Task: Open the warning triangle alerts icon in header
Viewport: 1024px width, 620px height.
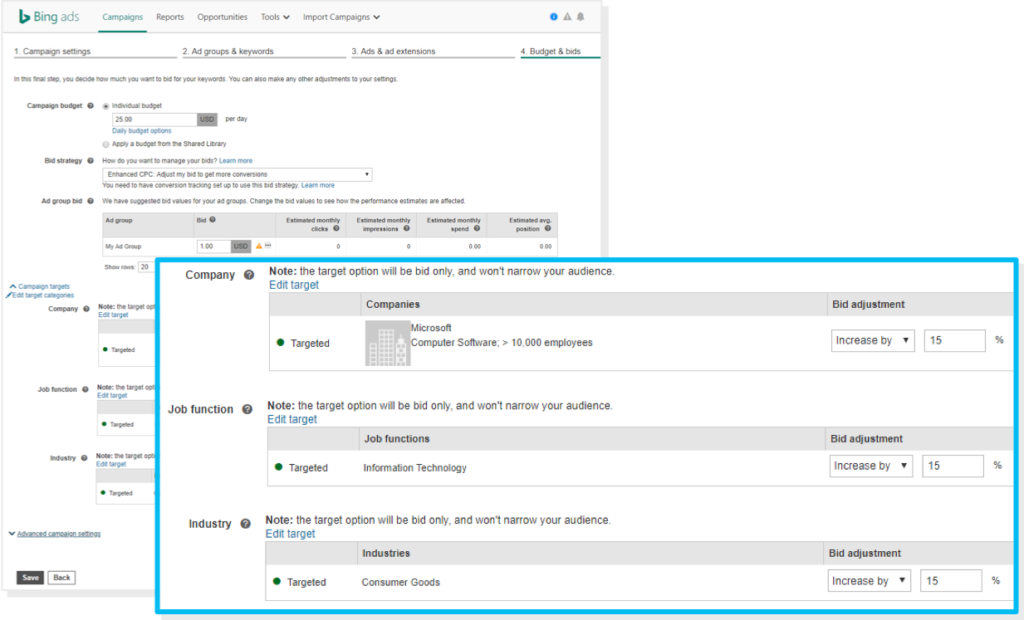Action: coord(567,17)
